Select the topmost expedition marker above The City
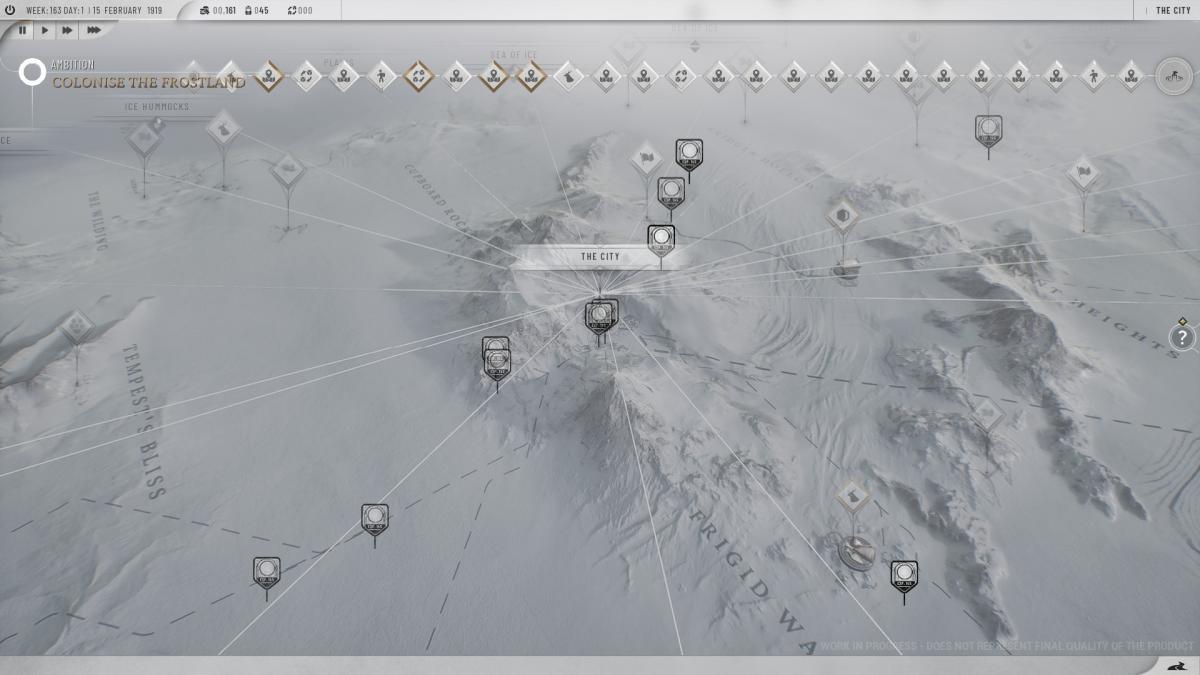 (x=689, y=156)
